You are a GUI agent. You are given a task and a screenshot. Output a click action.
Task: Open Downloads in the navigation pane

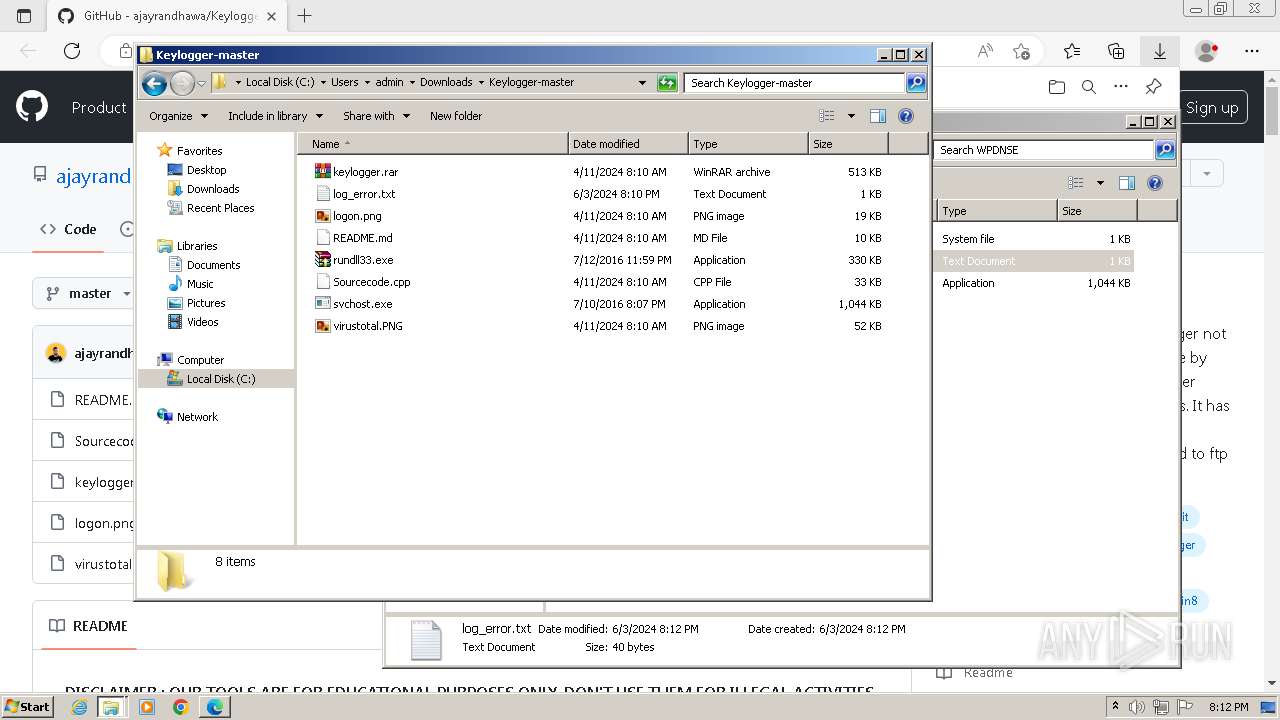(x=213, y=189)
